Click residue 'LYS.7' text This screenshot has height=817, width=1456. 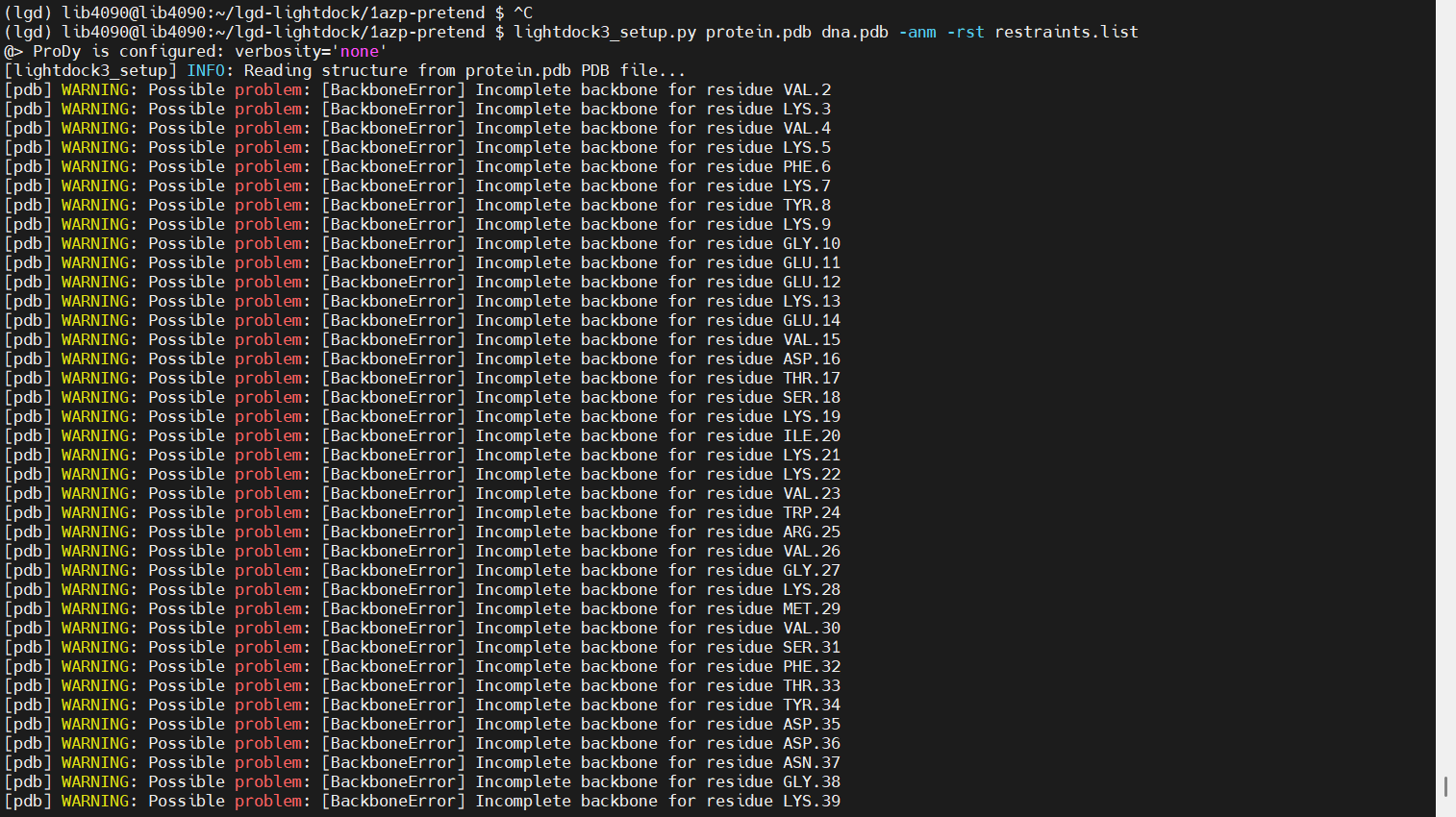point(807,186)
